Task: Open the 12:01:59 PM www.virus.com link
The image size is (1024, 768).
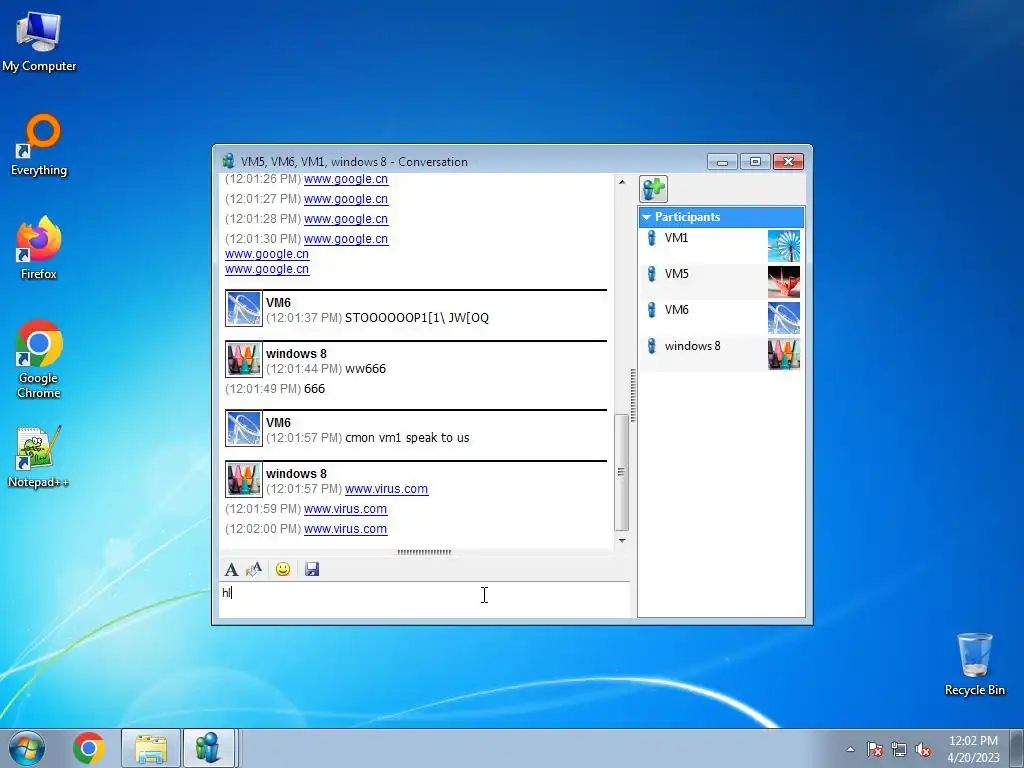Action: (x=345, y=509)
